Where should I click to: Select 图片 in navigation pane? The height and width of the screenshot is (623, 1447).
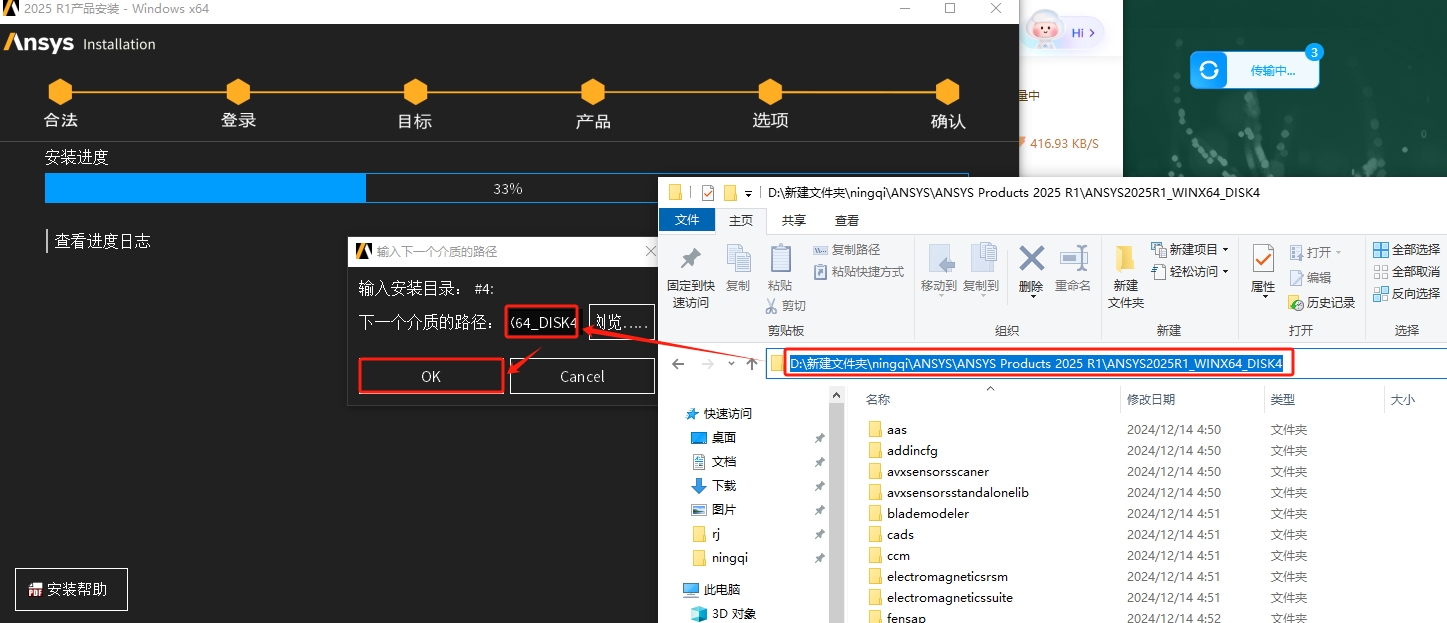click(x=724, y=509)
